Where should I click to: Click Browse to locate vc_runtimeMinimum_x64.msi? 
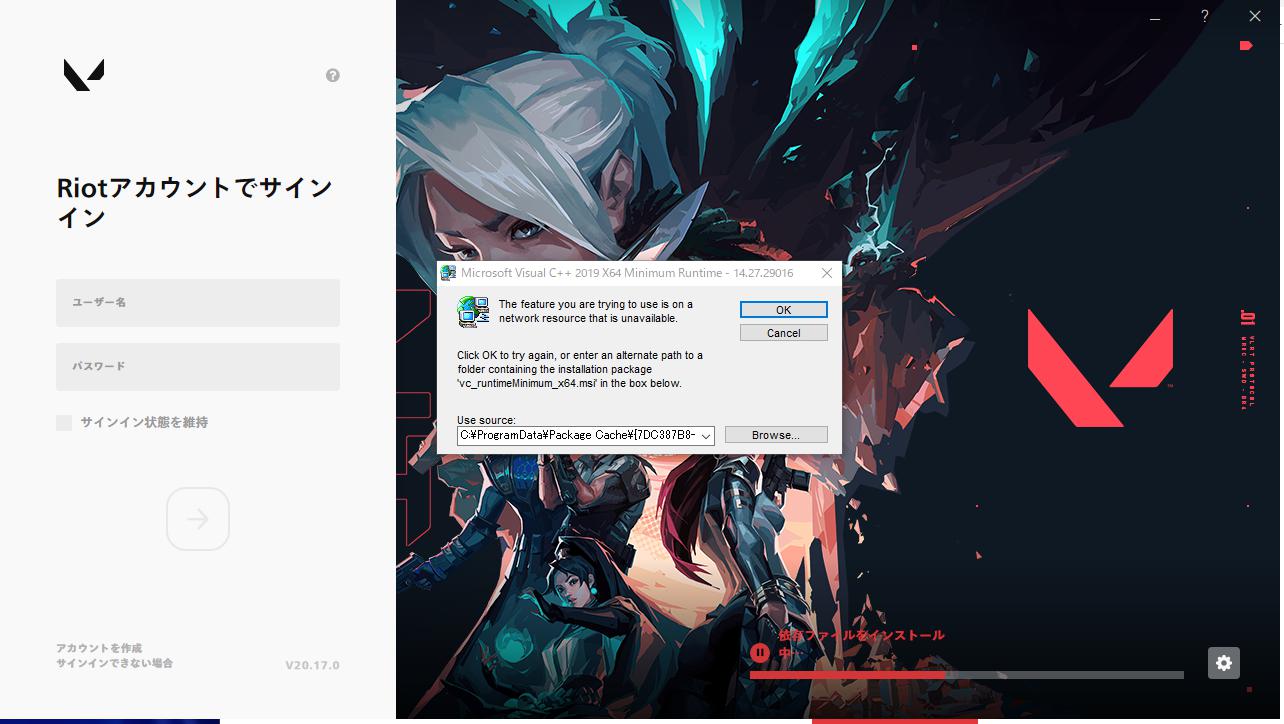[776, 434]
